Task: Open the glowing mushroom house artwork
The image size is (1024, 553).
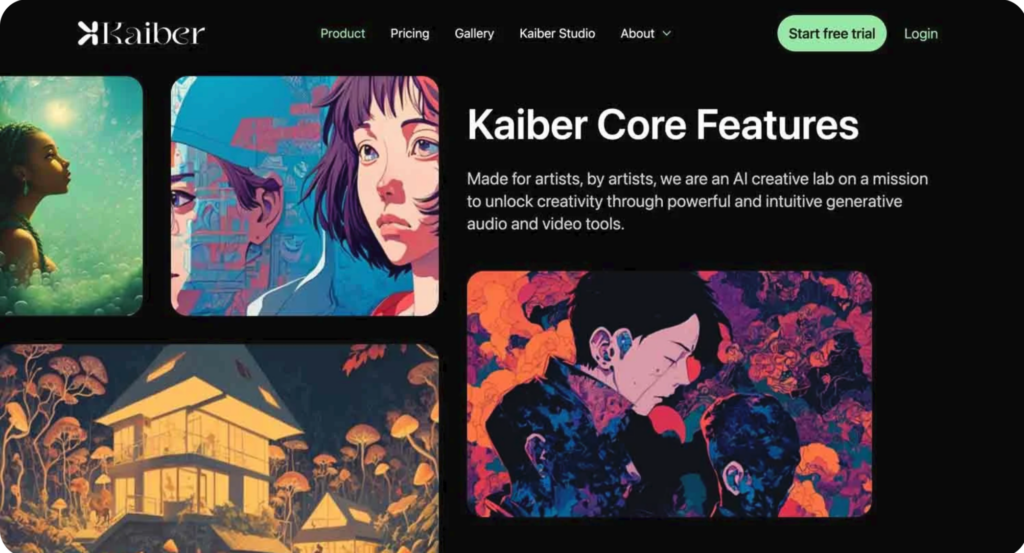Action: 219,449
